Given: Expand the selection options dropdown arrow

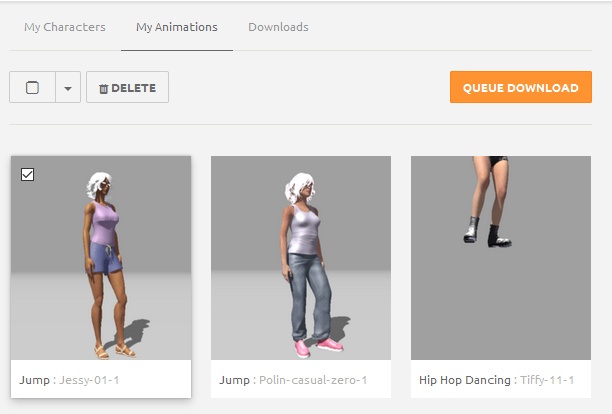Looking at the screenshot, I should 68,88.
